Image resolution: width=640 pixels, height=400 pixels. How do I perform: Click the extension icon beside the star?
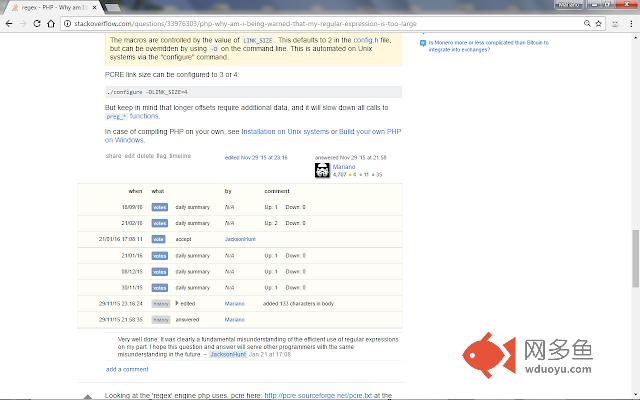pyautogui.click(x=615, y=24)
